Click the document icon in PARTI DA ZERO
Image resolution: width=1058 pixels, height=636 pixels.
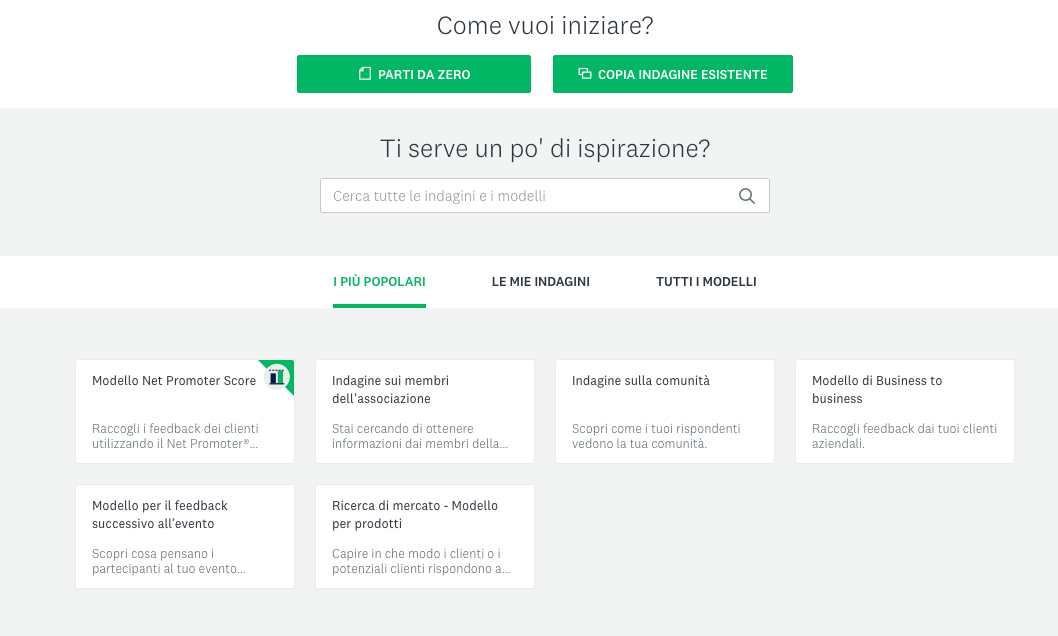[x=365, y=74]
